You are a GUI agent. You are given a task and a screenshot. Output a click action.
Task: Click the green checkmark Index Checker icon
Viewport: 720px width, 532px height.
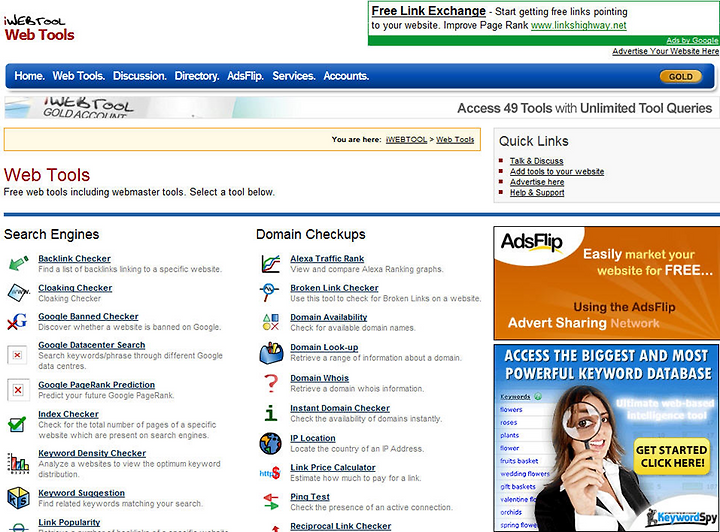point(17,424)
